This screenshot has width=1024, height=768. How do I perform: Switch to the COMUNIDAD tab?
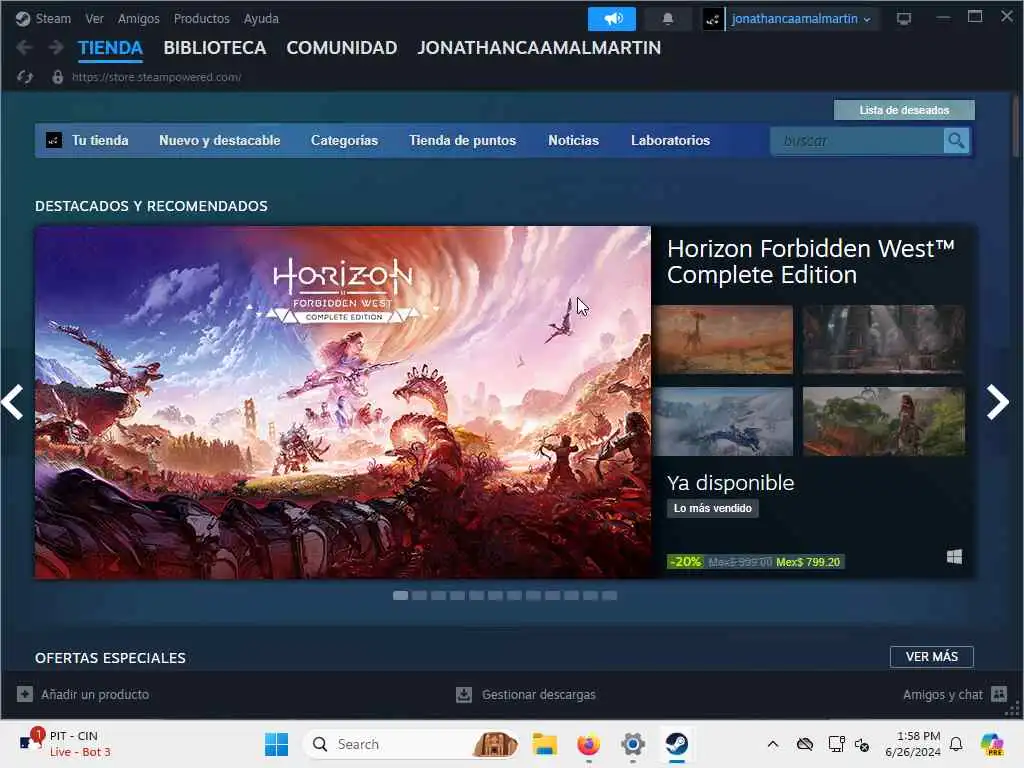click(342, 48)
